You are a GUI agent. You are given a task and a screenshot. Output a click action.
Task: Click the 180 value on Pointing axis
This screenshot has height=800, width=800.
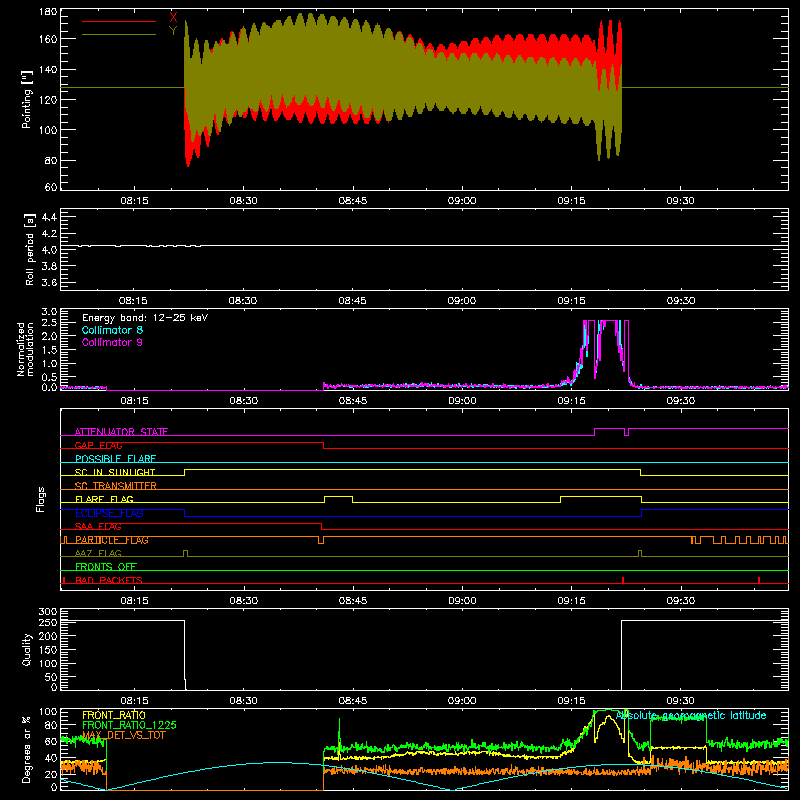coord(48,12)
